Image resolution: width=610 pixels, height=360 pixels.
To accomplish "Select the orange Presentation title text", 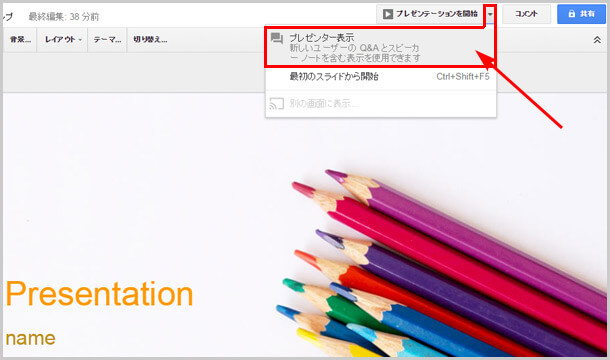I will [x=99, y=294].
